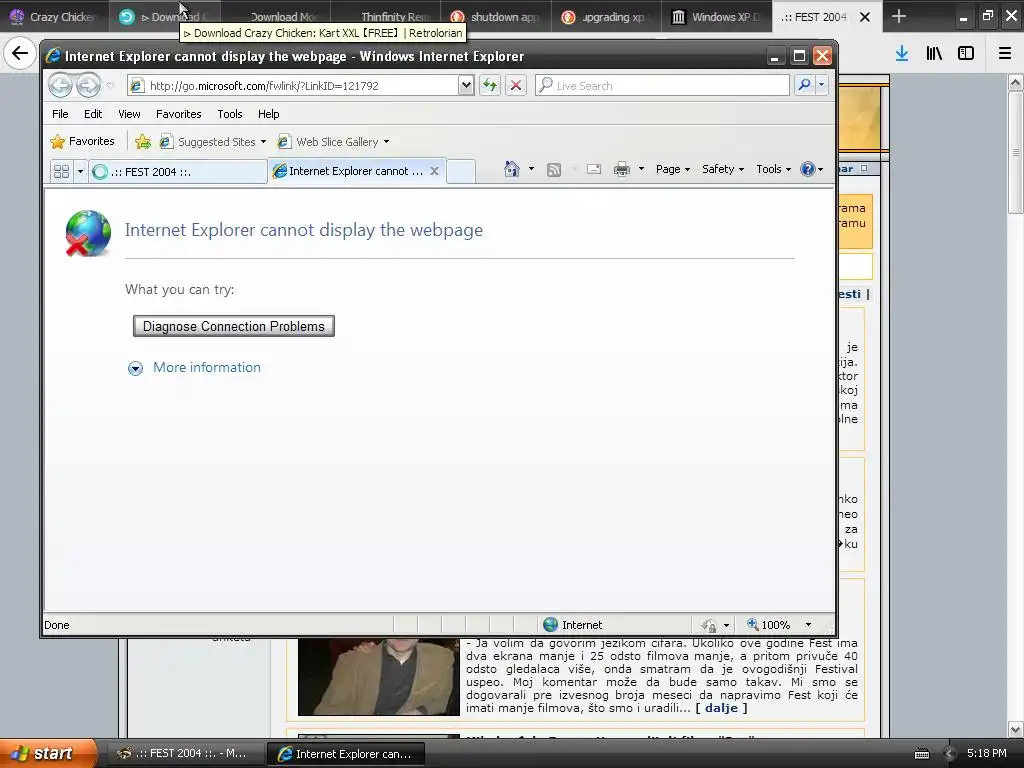The height and width of the screenshot is (768, 1024).
Task: Expand Print options dropdown arrow
Action: (641, 169)
